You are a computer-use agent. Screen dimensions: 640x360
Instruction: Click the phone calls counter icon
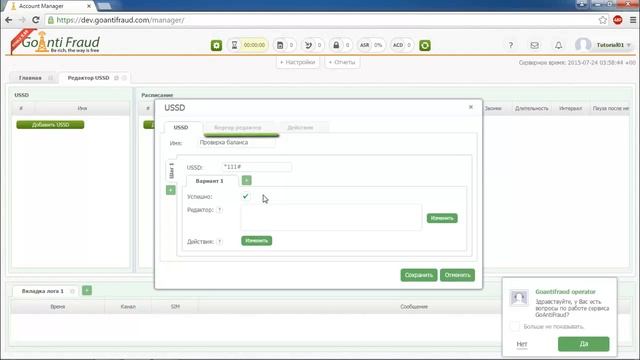pyautogui.click(x=308, y=45)
